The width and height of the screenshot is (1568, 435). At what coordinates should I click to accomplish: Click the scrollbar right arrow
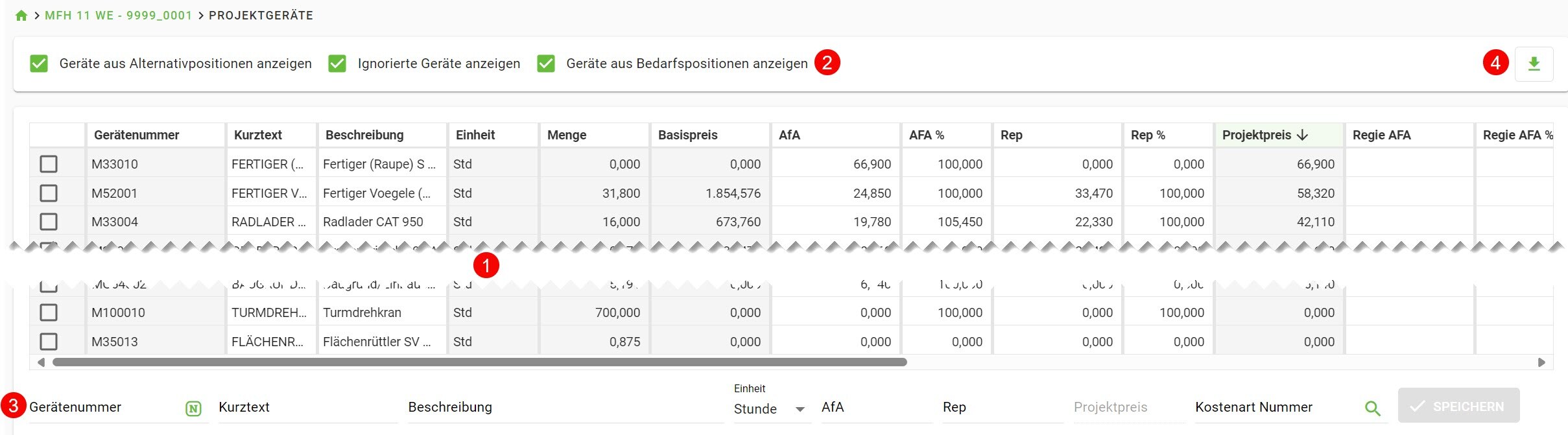click(x=1541, y=362)
